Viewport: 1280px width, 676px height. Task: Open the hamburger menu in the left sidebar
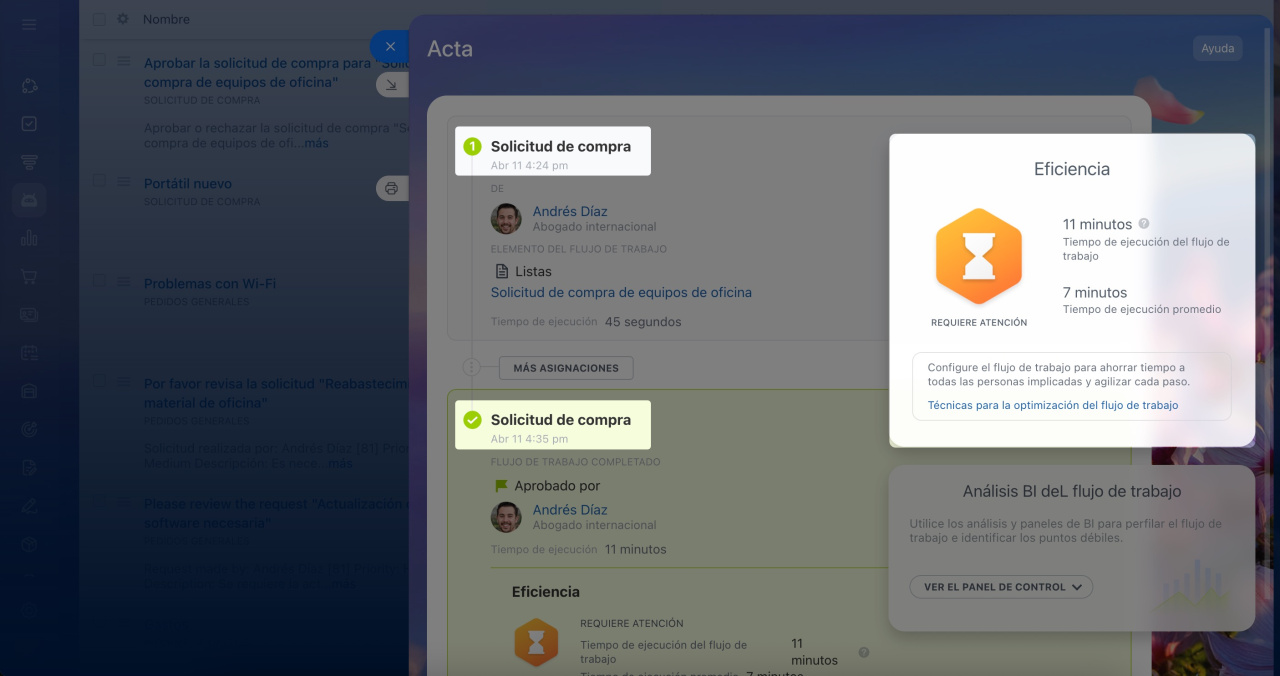click(x=29, y=24)
